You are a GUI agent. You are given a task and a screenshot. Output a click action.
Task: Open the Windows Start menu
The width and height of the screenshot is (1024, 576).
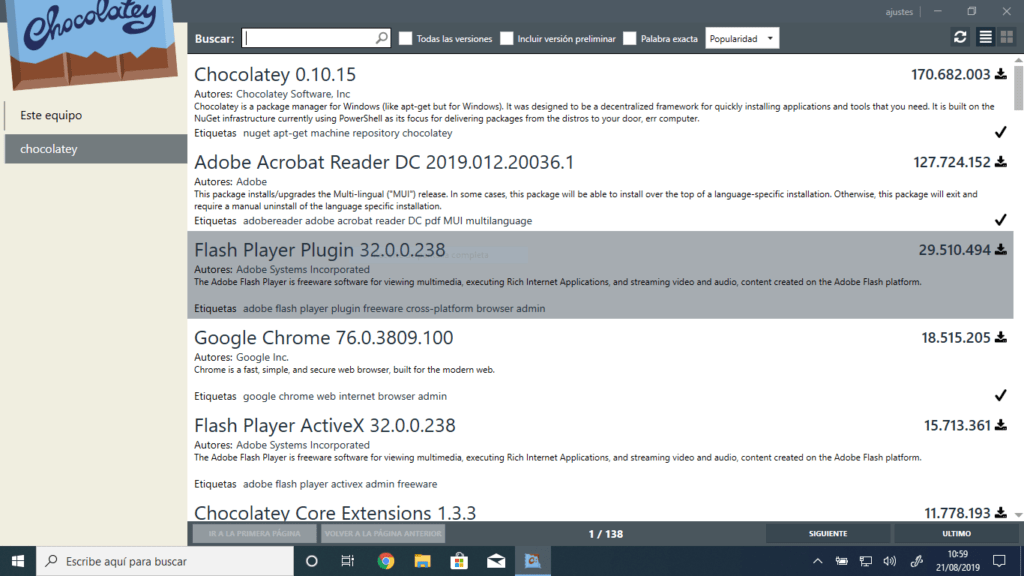pyautogui.click(x=18, y=561)
